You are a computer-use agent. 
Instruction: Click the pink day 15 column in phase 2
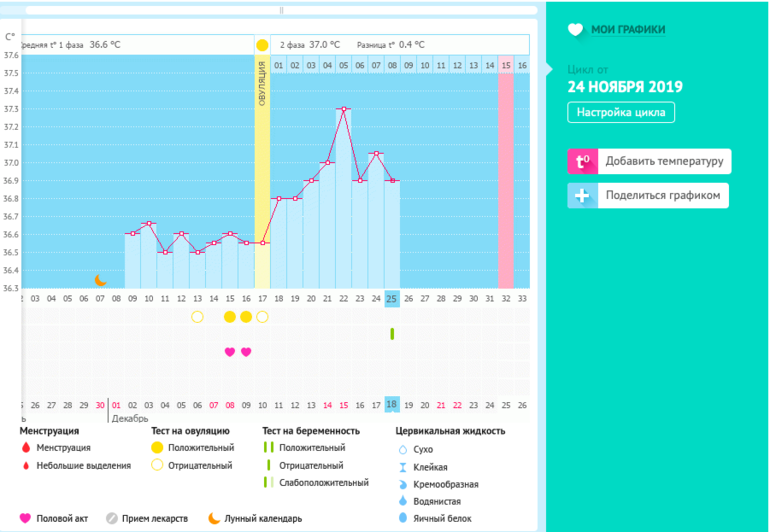506,170
